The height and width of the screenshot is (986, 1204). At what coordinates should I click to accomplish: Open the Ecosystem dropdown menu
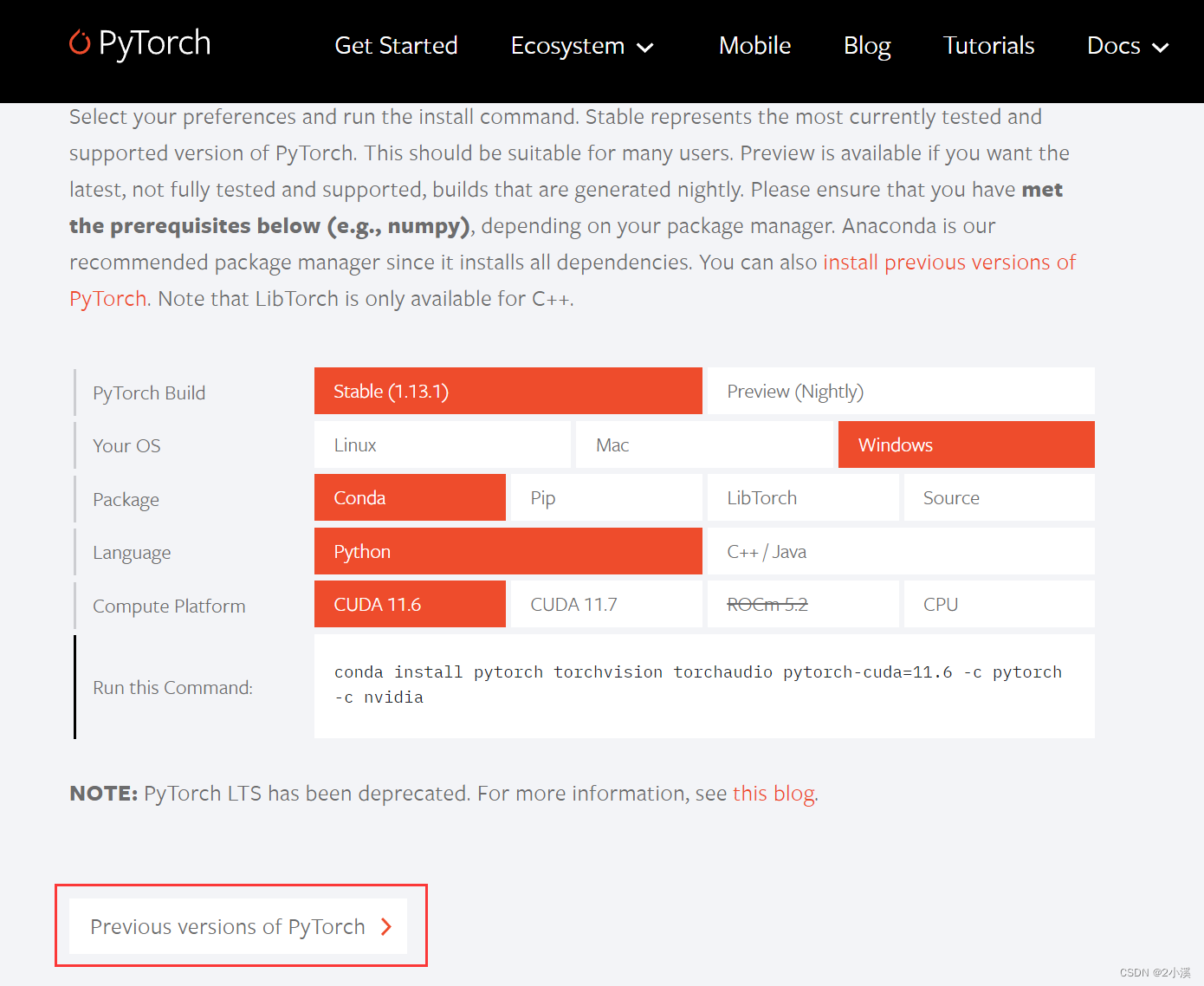pos(567,46)
